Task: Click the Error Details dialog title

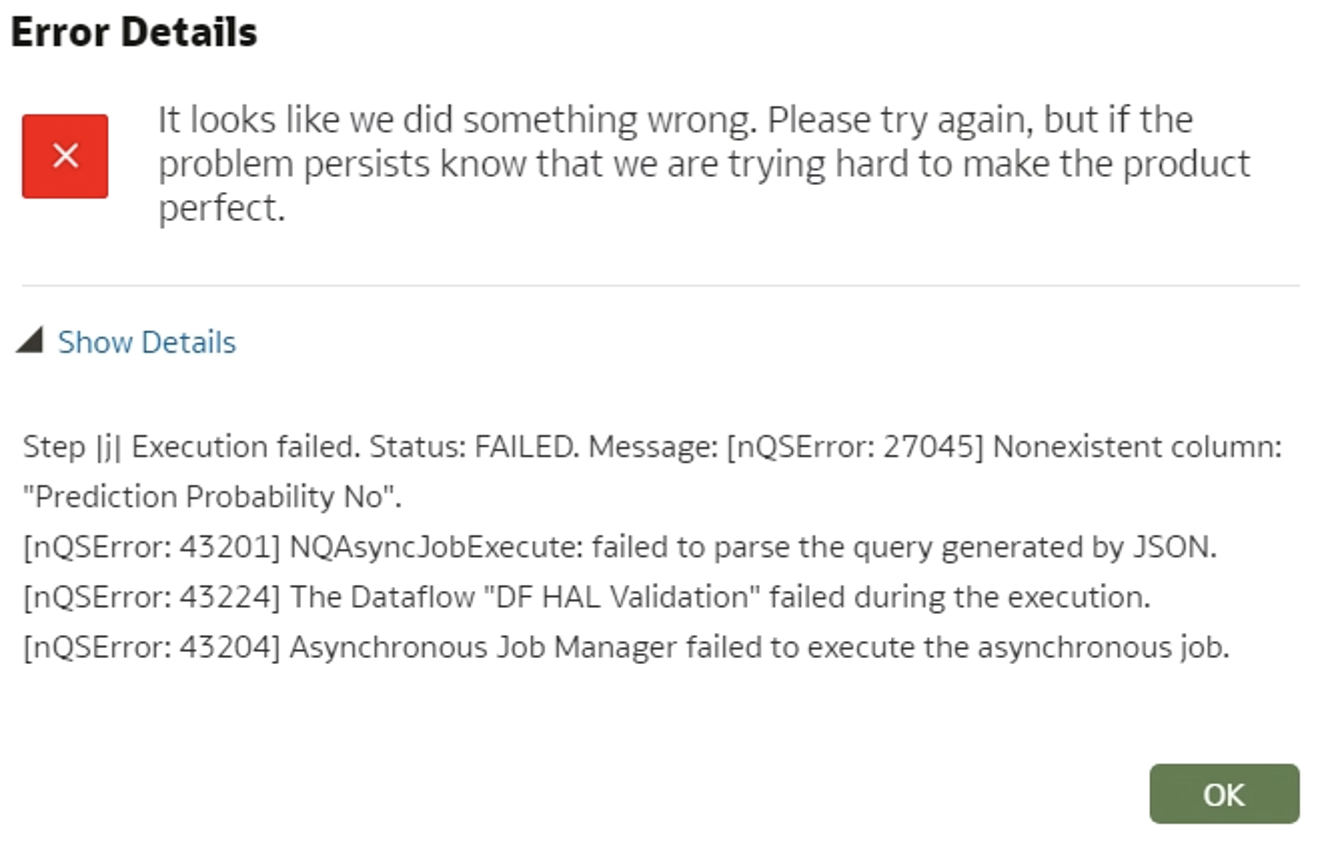Action: tap(134, 32)
